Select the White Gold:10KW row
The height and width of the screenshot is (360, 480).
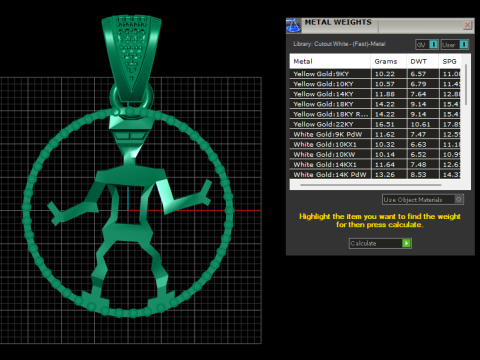pos(375,154)
